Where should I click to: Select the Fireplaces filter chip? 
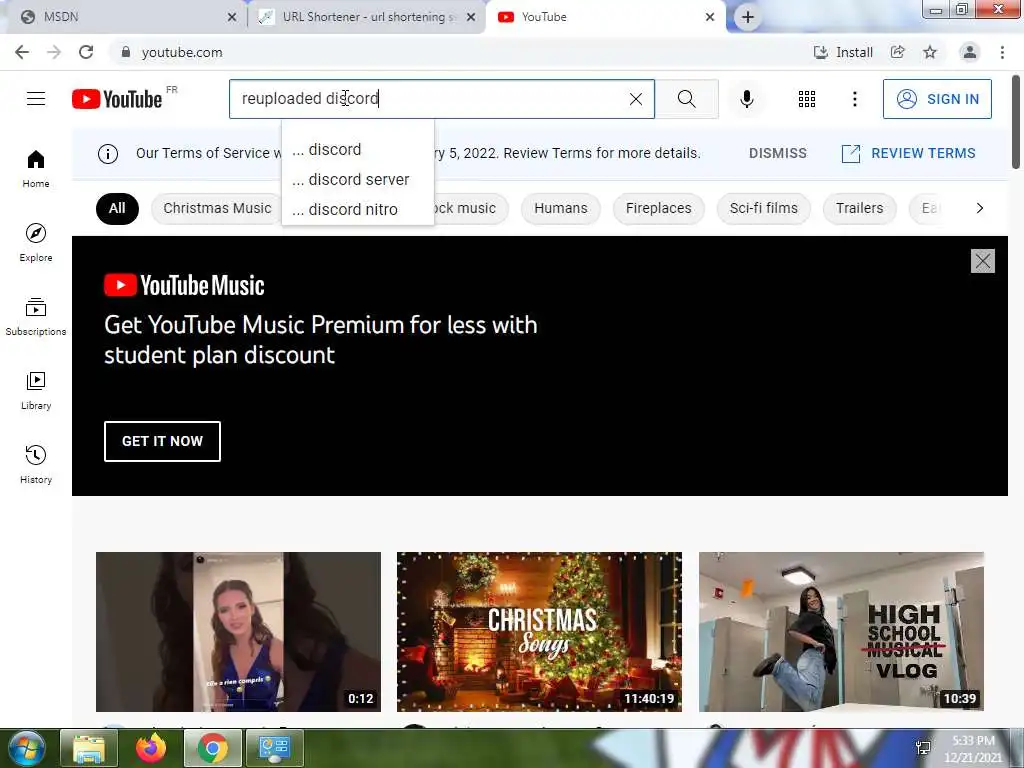pyautogui.click(x=658, y=208)
